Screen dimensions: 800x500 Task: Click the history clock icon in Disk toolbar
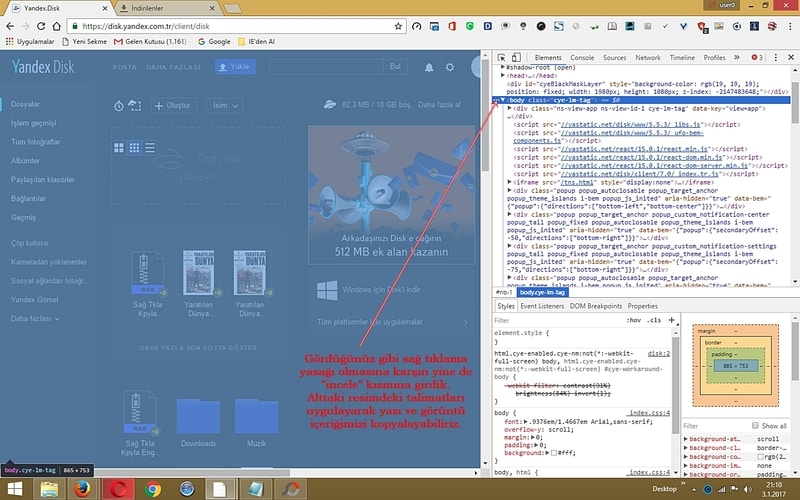[x=118, y=106]
